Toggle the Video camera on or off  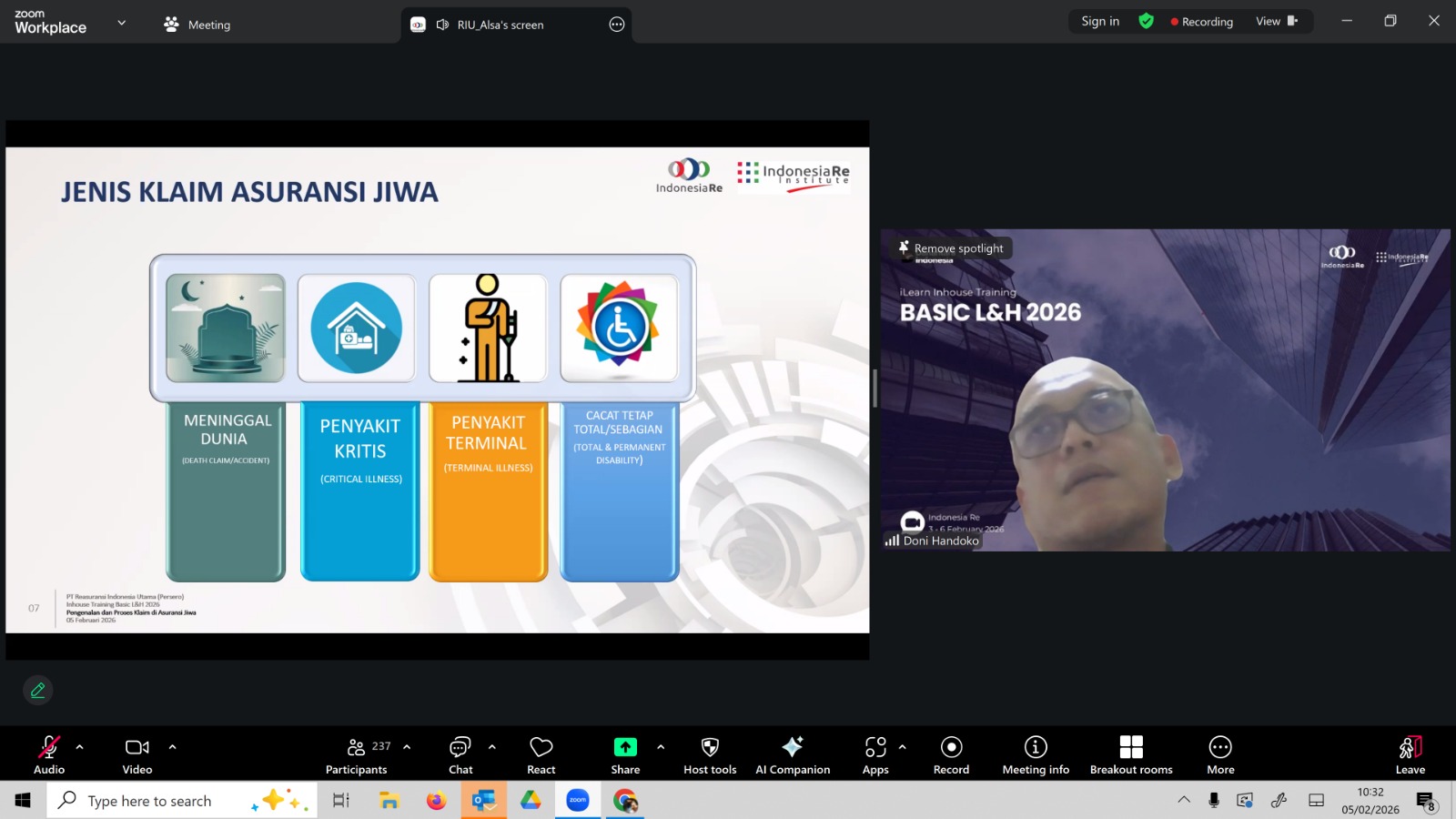137,754
